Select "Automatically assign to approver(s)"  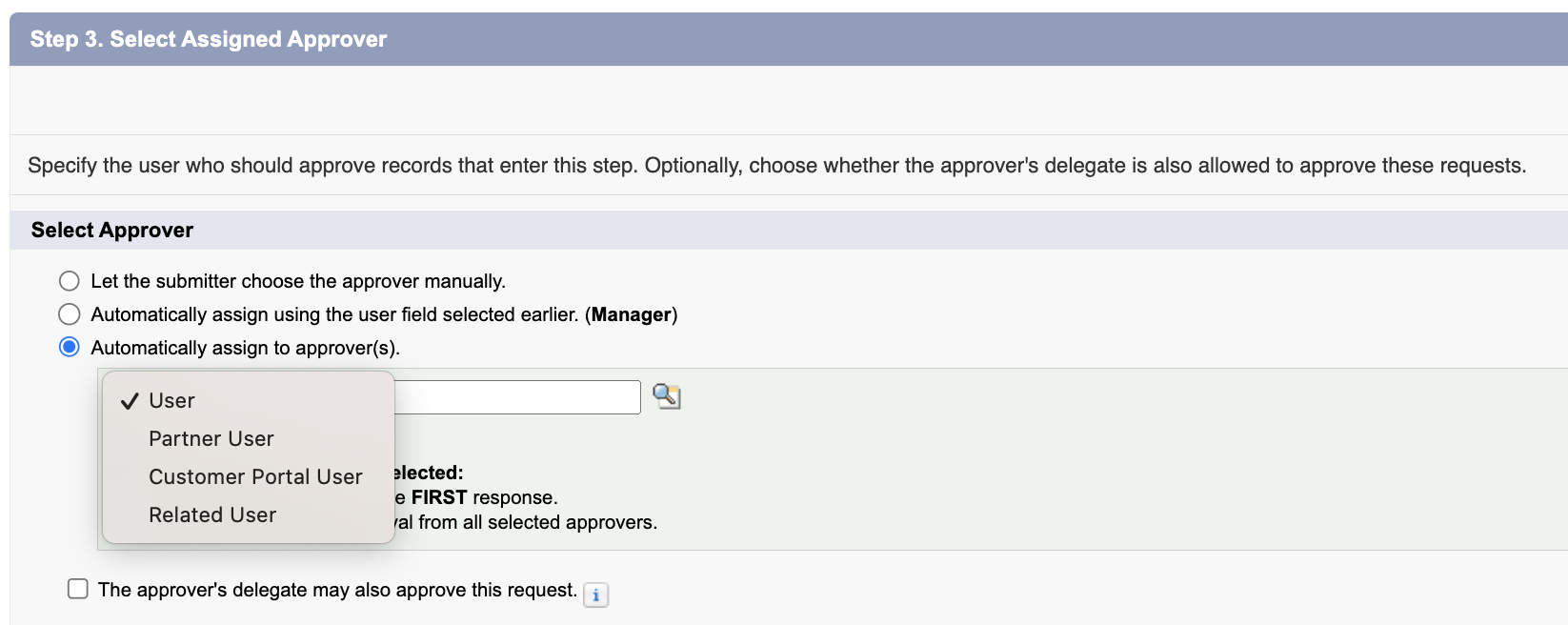pyautogui.click(x=69, y=347)
